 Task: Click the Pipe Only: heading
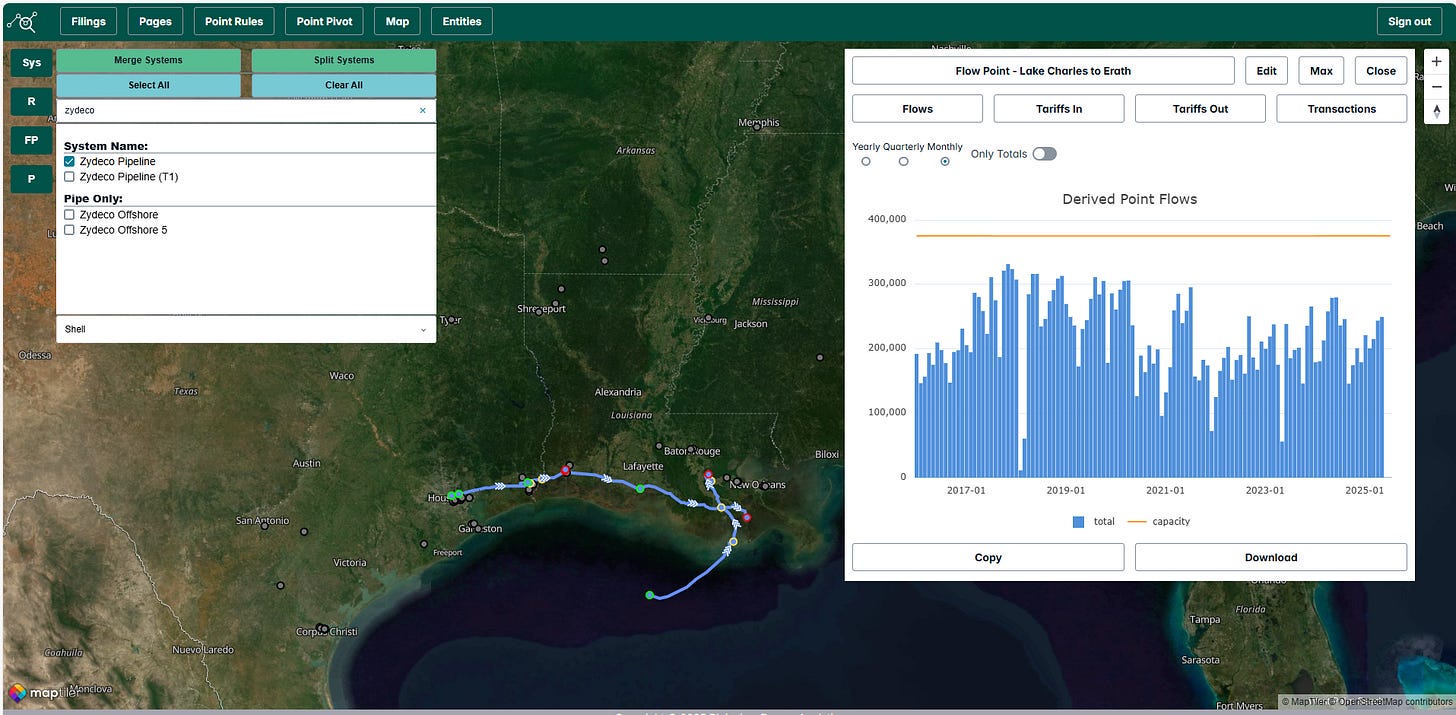93,199
